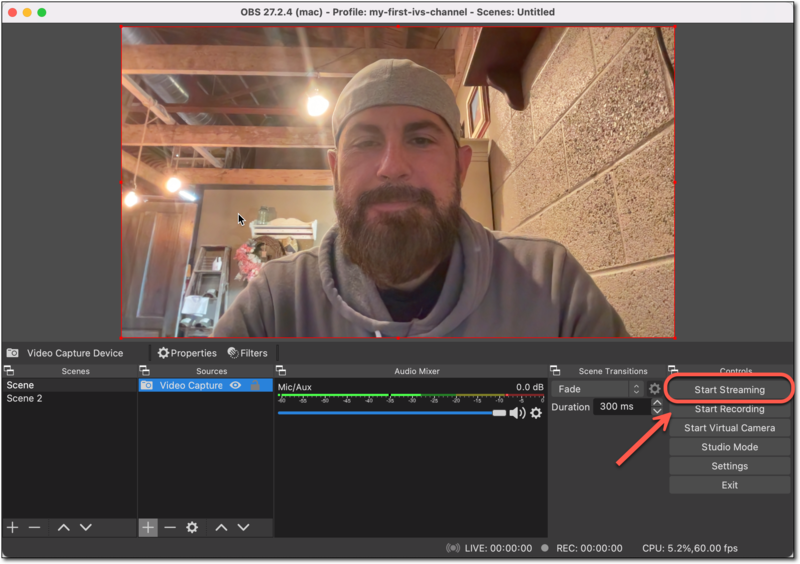This screenshot has height=564, width=800.
Task: Add a new source with plus icon
Action: (x=148, y=527)
